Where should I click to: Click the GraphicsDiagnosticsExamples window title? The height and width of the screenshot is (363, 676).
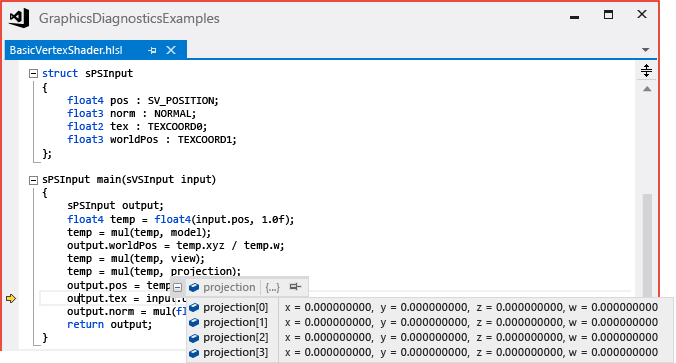click(129, 19)
